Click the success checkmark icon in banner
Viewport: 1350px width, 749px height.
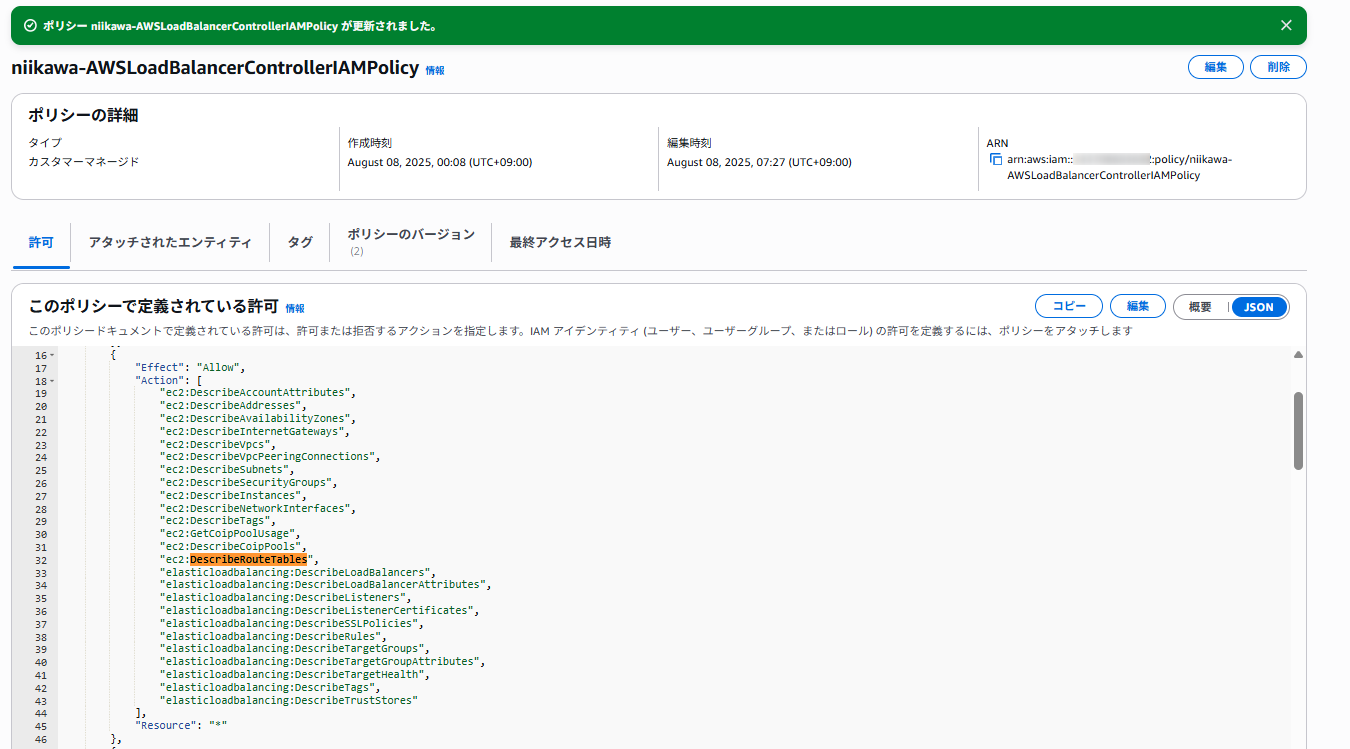point(30,26)
